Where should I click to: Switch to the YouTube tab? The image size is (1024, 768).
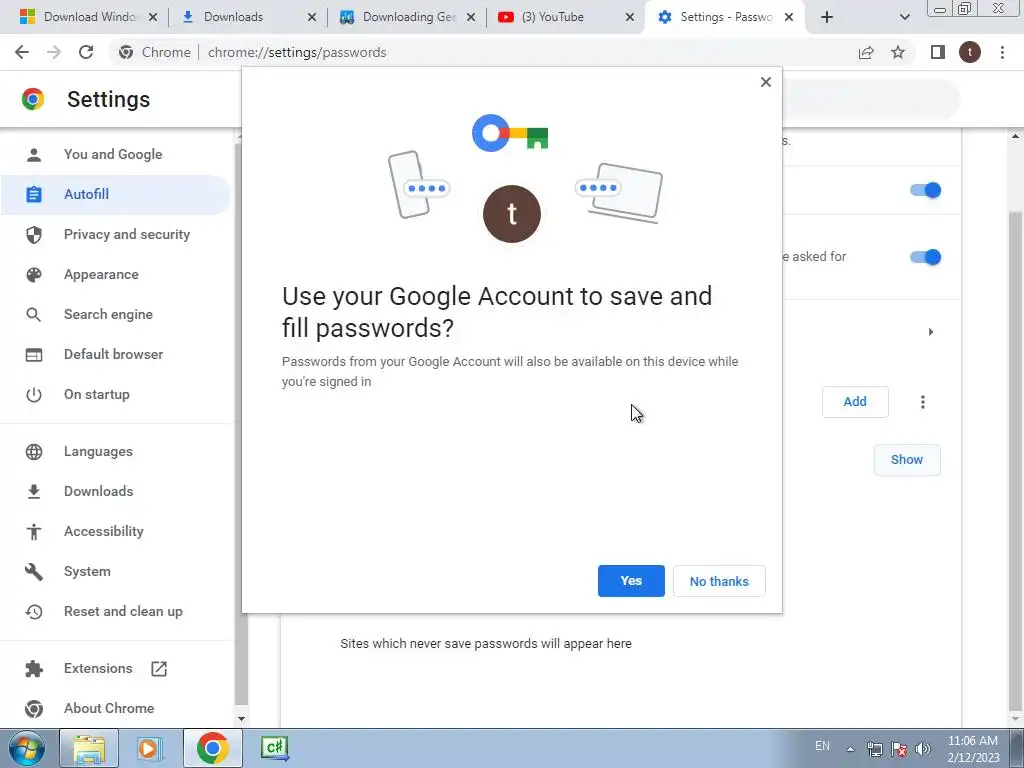[x=552, y=17]
